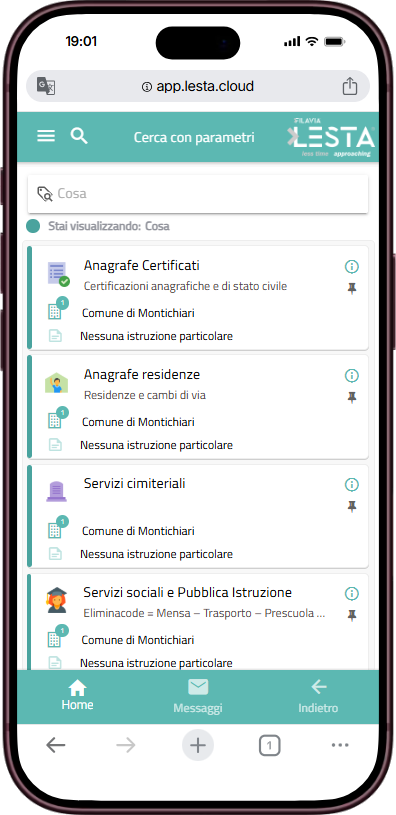Click the LESTA logo
The image size is (396, 815).
tap(331, 138)
